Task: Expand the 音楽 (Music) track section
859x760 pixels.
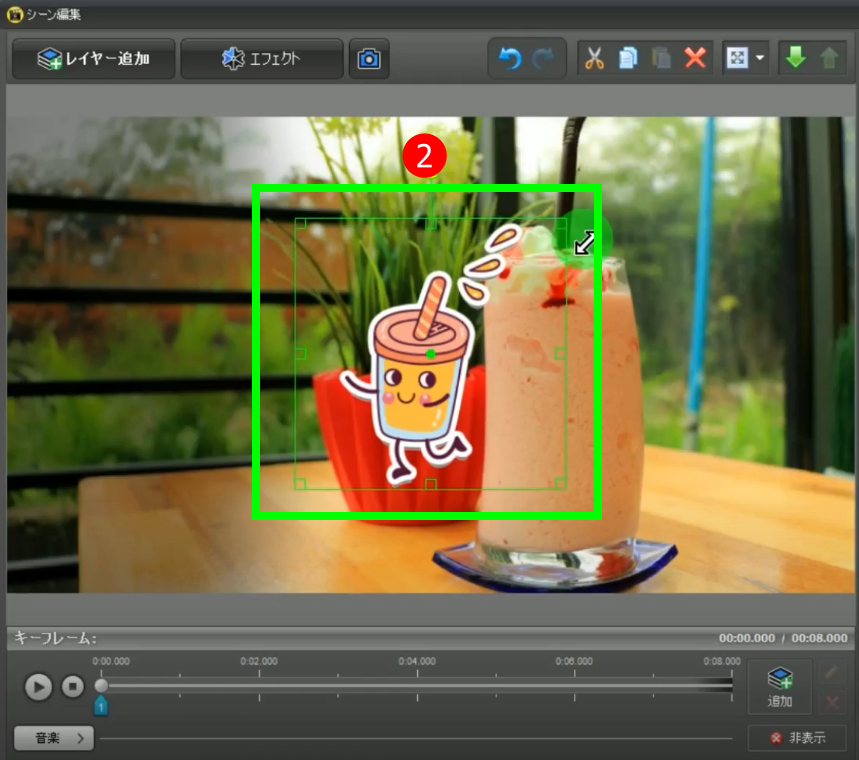Action: [54, 738]
